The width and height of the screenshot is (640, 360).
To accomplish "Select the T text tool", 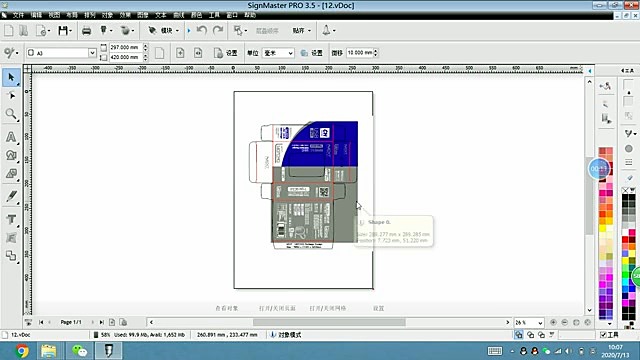I will pyautogui.click(x=11, y=220).
